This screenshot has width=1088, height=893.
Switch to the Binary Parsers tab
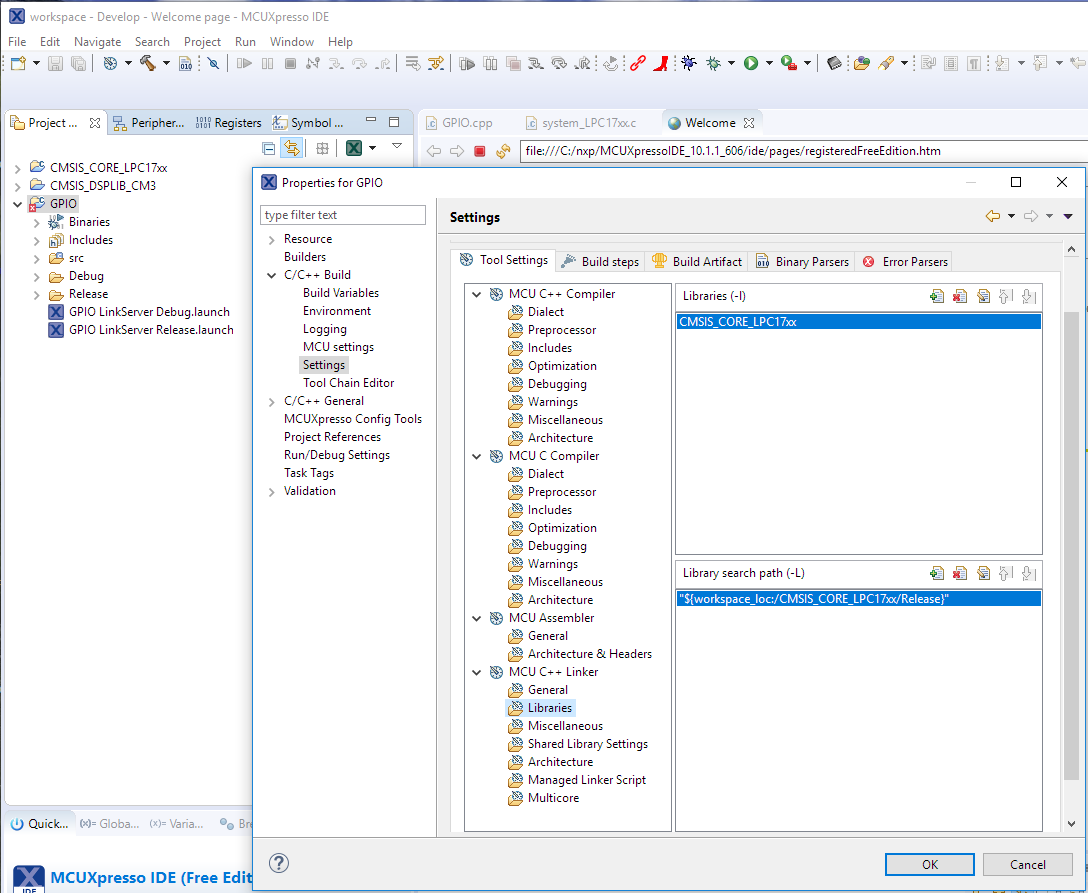coord(802,262)
